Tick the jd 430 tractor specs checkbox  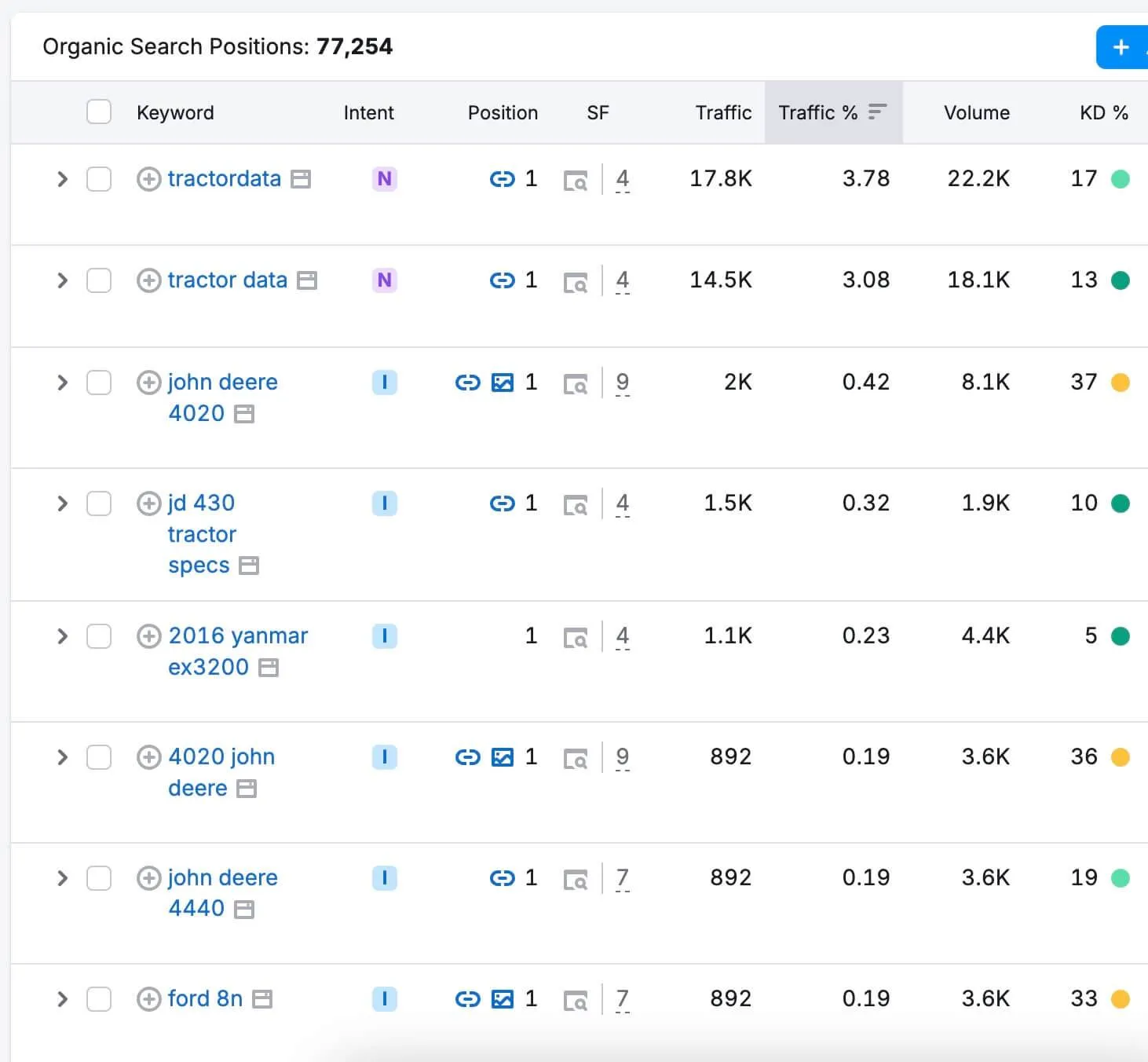[x=99, y=504]
